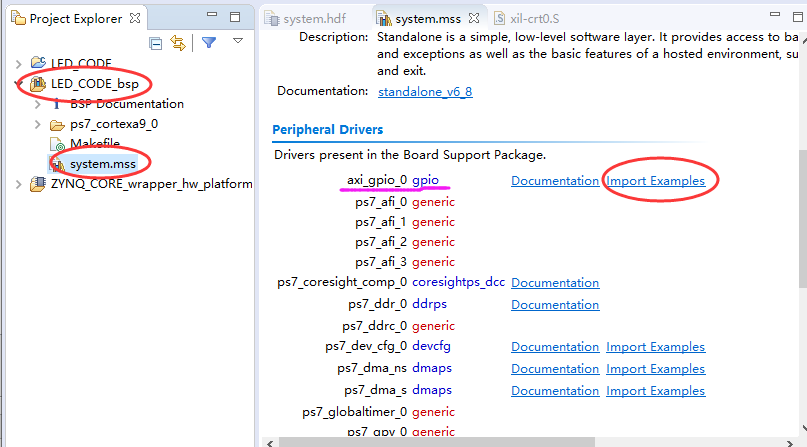Click the axi_gpio_0 driver name
The width and height of the screenshot is (807, 447).
click(x=377, y=180)
